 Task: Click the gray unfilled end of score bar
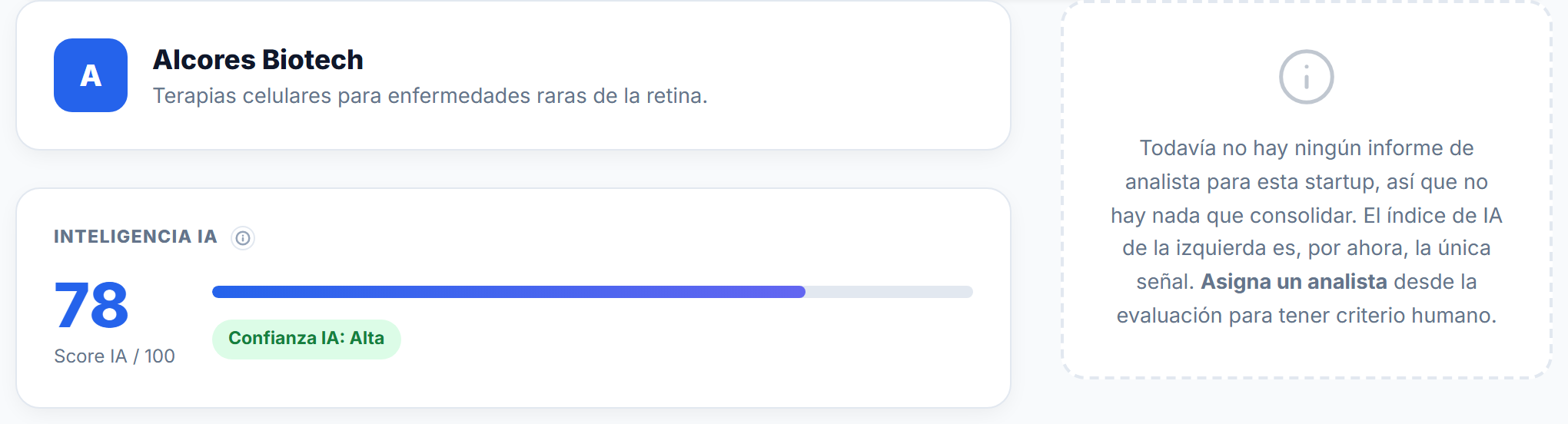pyautogui.click(x=889, y=292)
